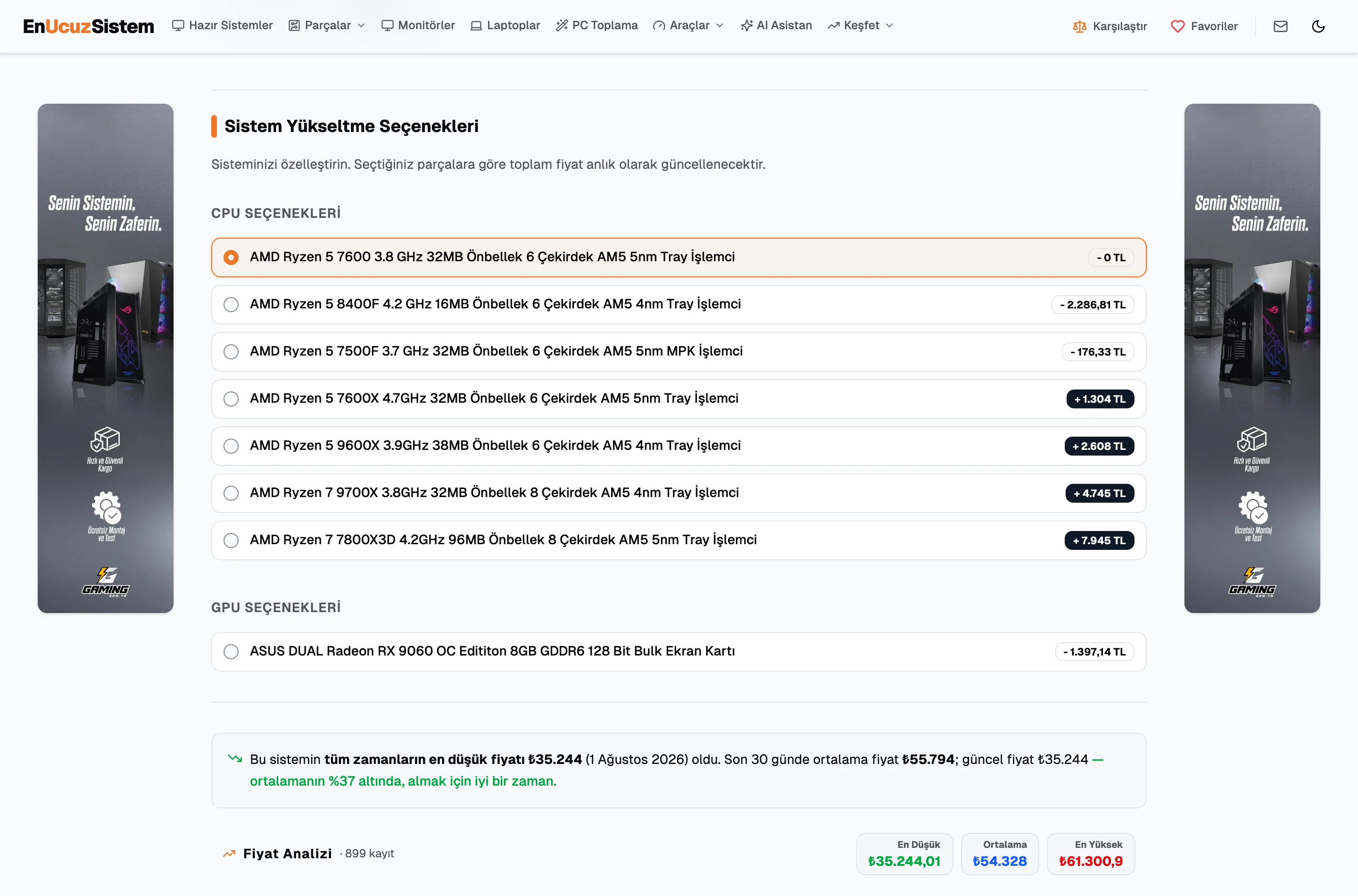This screenshot has width=1358, height=896.
Task: Go to the Monitörler menu item
Action: (x=418, y=25)
